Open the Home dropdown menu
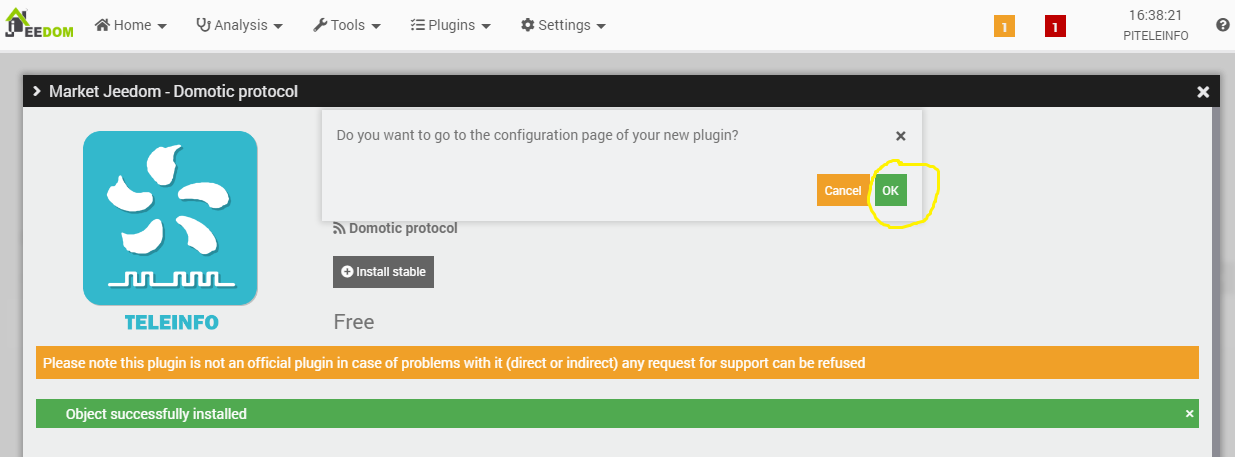 click(131, 25)
